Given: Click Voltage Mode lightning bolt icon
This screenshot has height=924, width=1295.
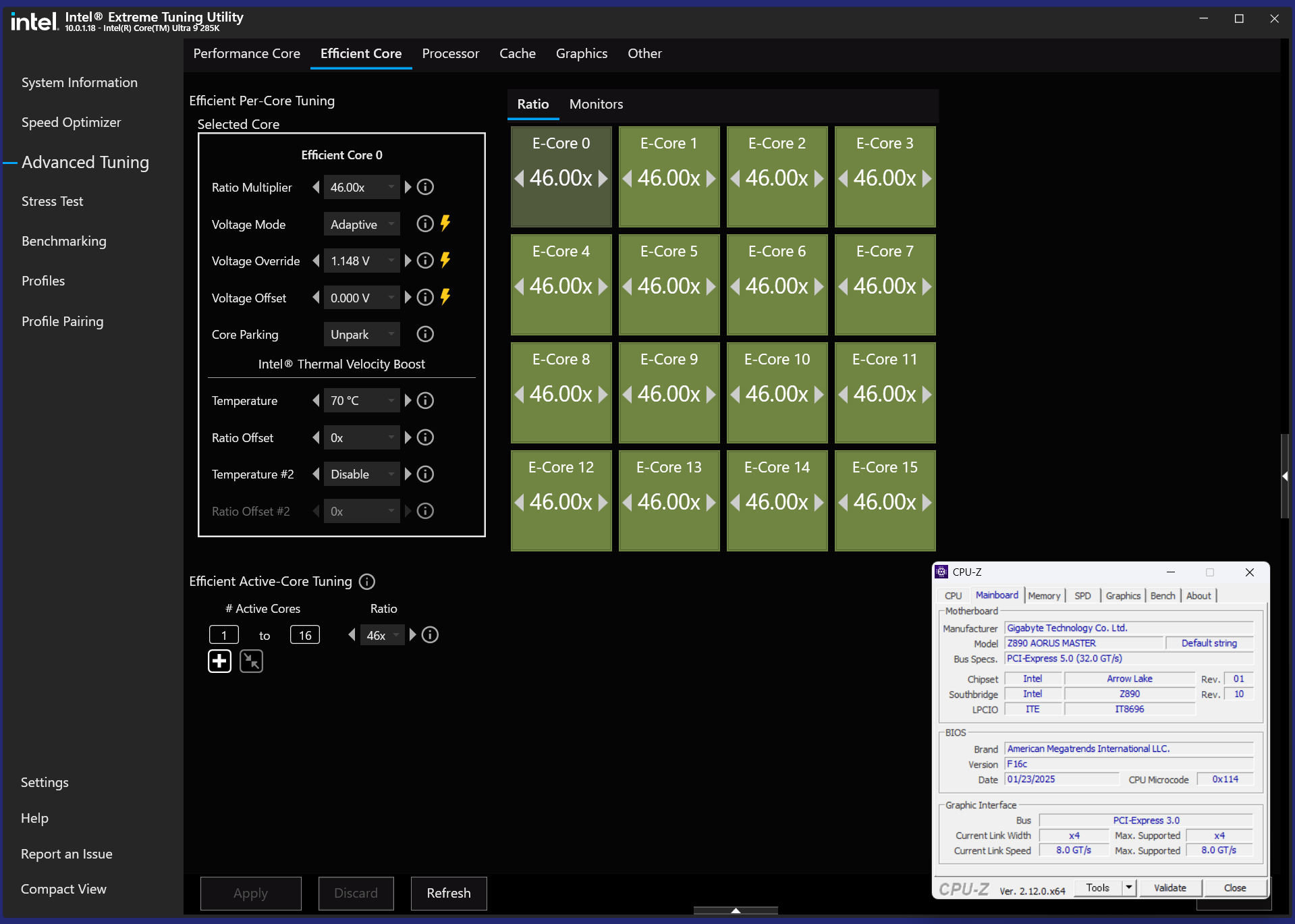Looking at the screenshot, I should tap(445, 223).
